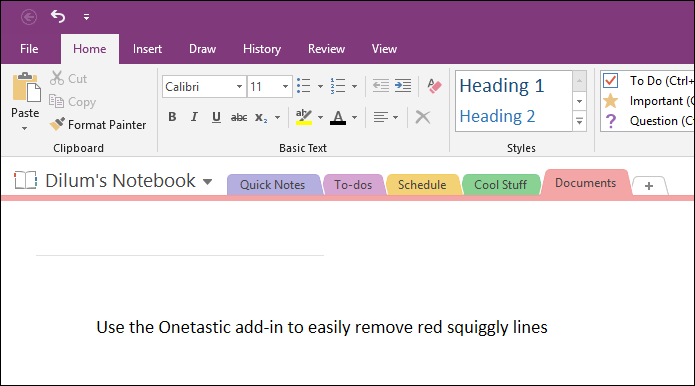Decrease the indent position
The height and width of the screenshot is (386, 695).
[381, 86]
